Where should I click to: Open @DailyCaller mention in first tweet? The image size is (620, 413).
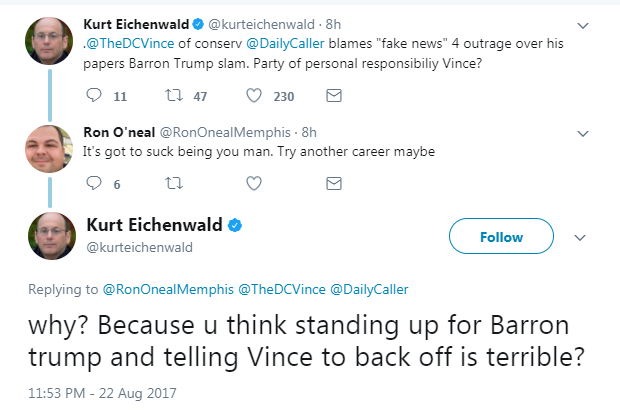tap(285, 43)
